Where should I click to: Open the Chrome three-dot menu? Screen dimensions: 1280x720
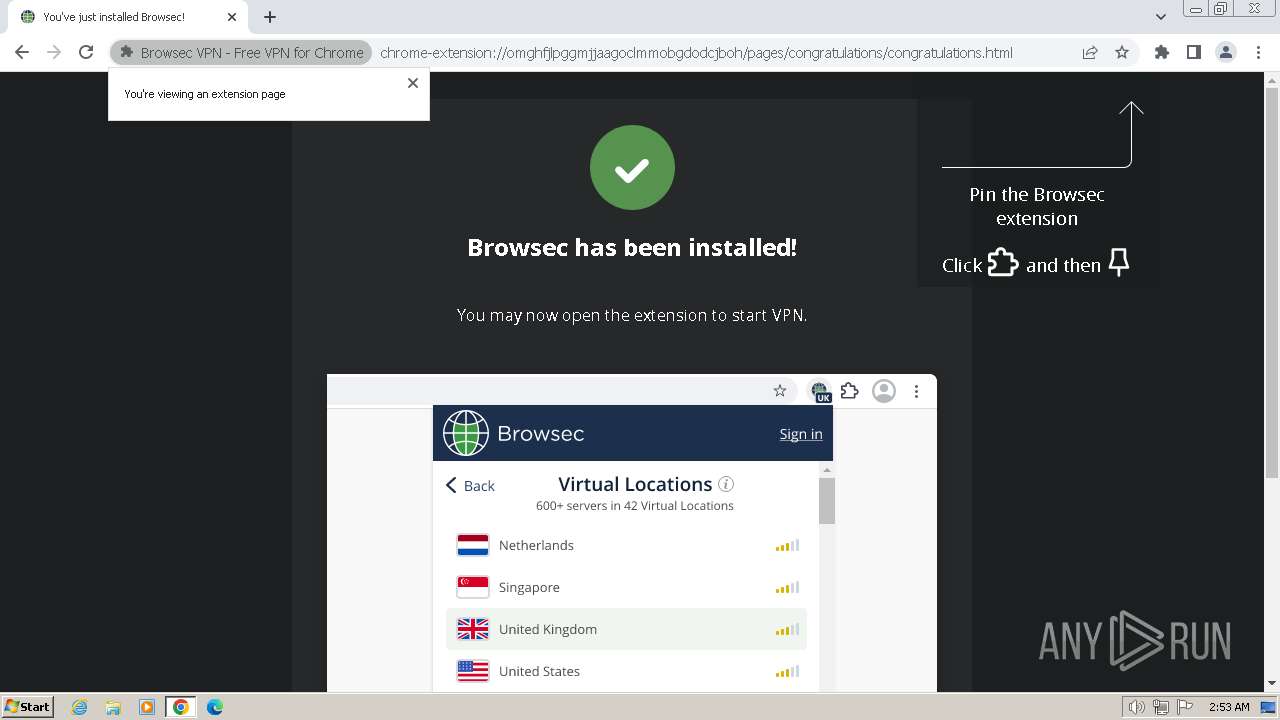tap(1259, 52)
